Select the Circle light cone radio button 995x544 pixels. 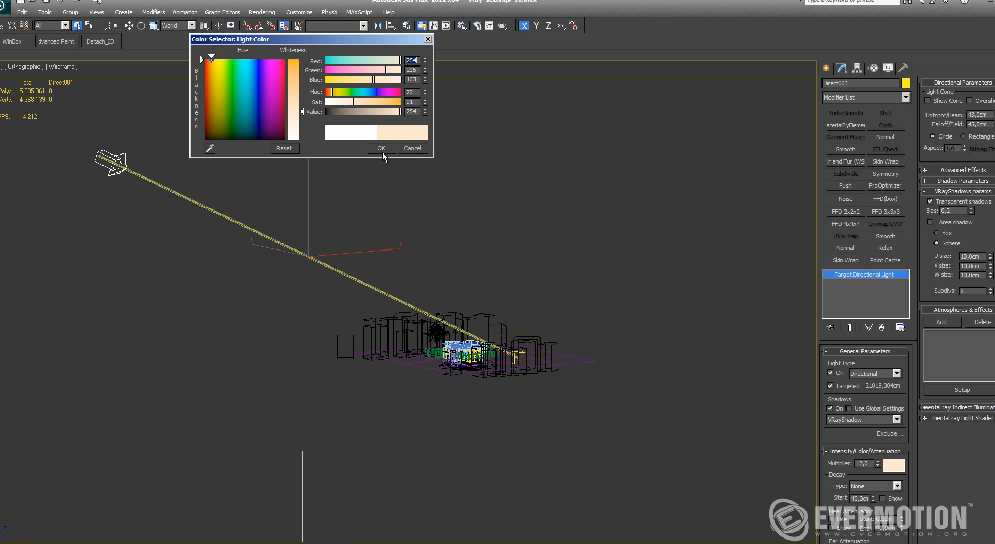(933, 136)
